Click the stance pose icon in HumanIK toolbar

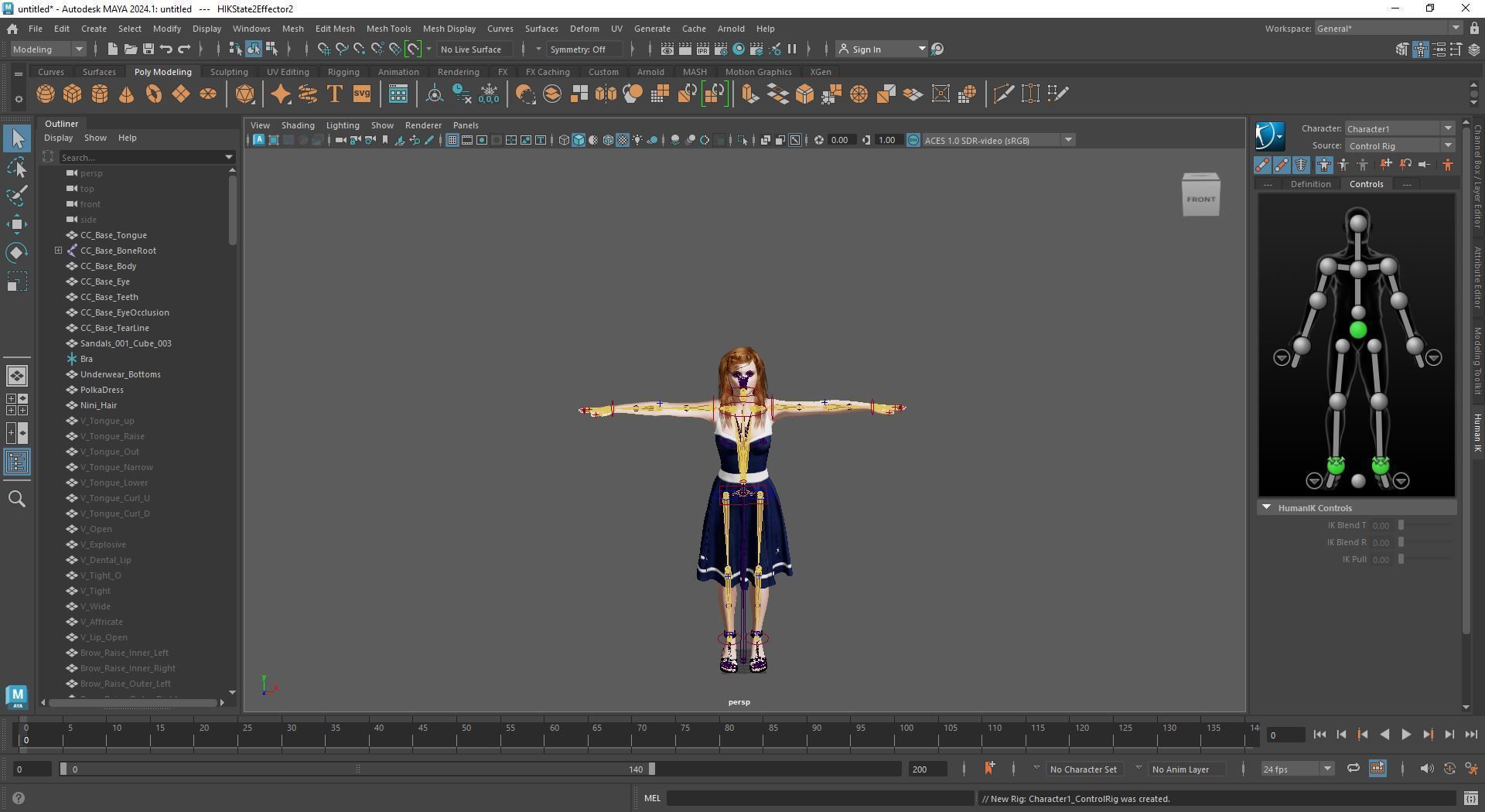(1448, 165)
